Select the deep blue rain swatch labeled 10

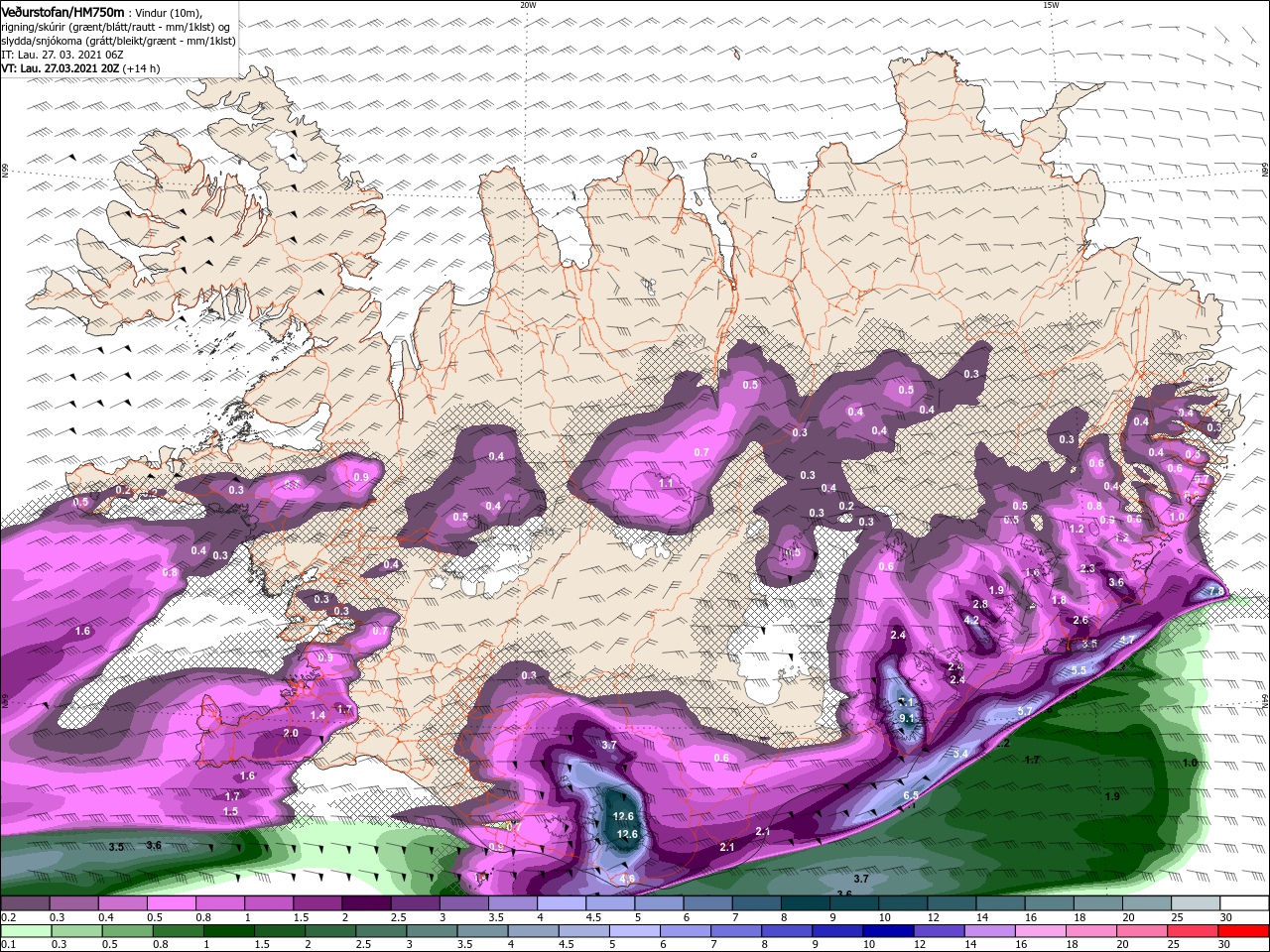[887, 931]
